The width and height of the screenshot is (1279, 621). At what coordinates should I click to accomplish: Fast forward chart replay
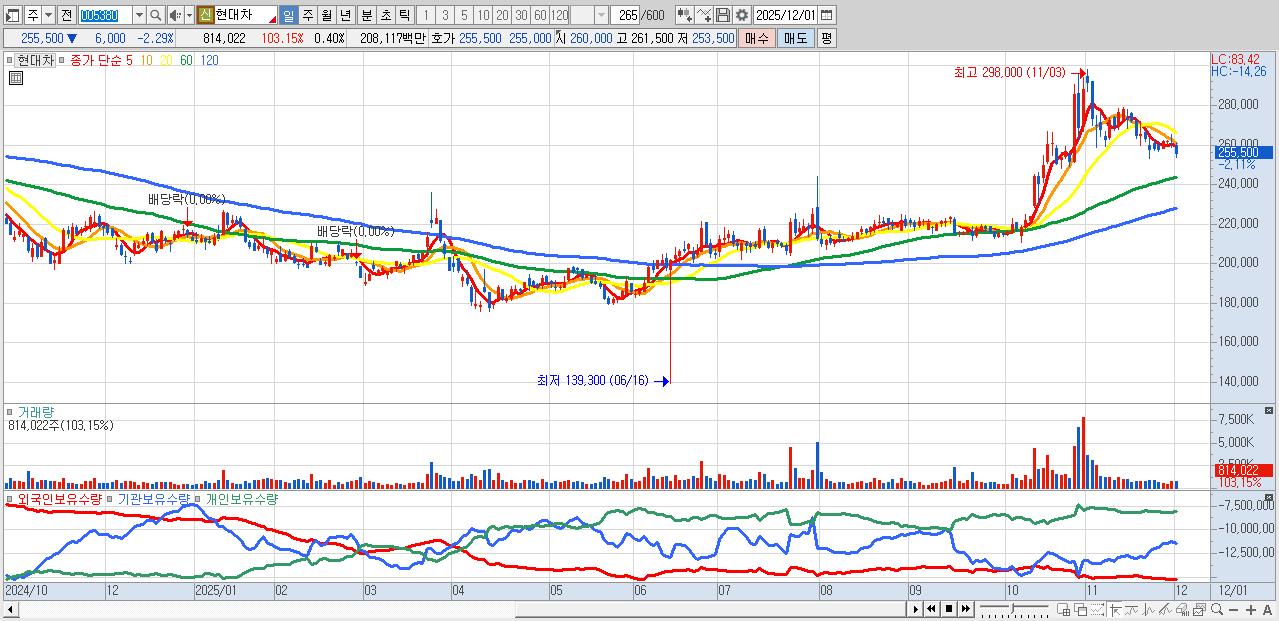click(966, 609)
